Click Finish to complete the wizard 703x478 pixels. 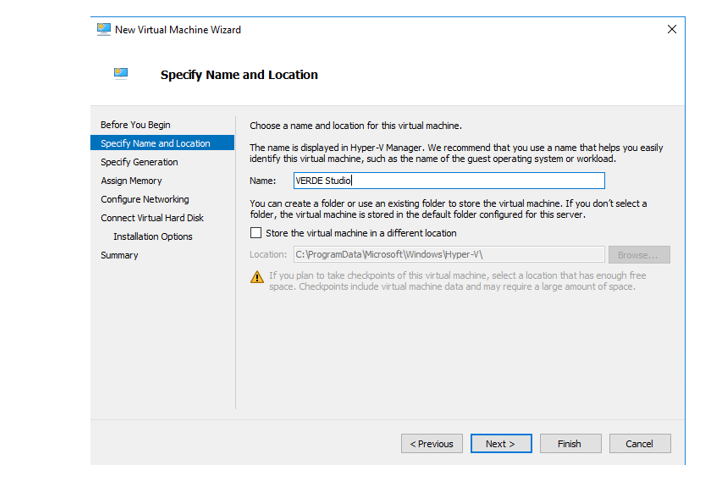click(570, 443)
